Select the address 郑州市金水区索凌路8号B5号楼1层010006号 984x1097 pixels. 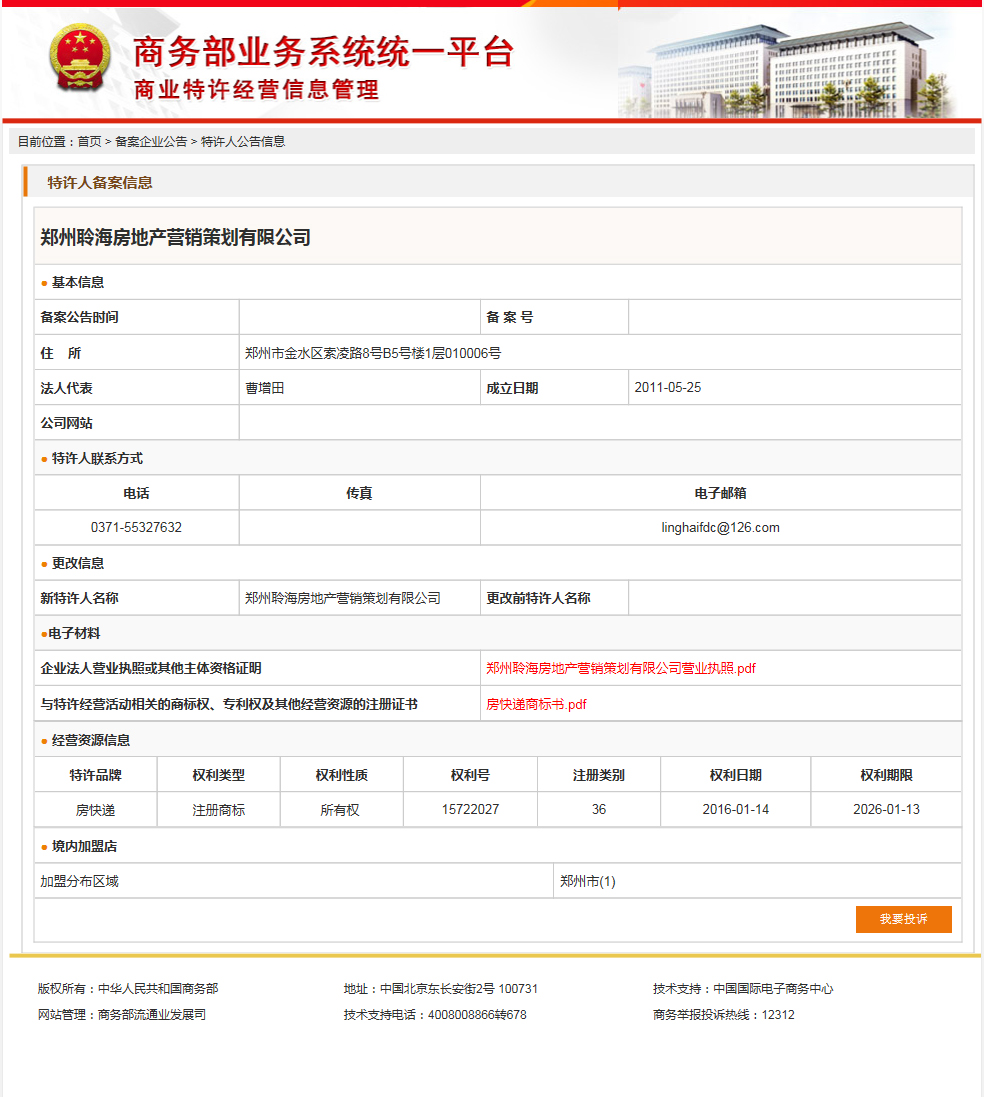[x=373, y=353]
